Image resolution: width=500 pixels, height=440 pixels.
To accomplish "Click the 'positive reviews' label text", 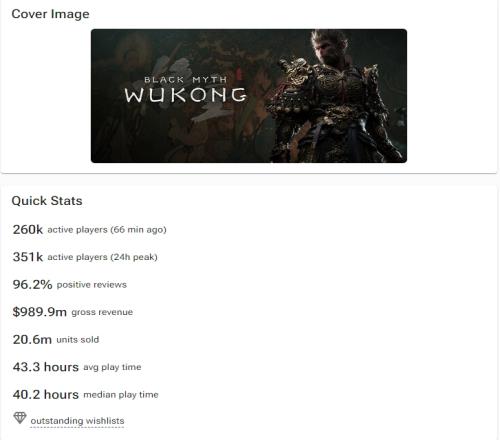I will (92, 285).
